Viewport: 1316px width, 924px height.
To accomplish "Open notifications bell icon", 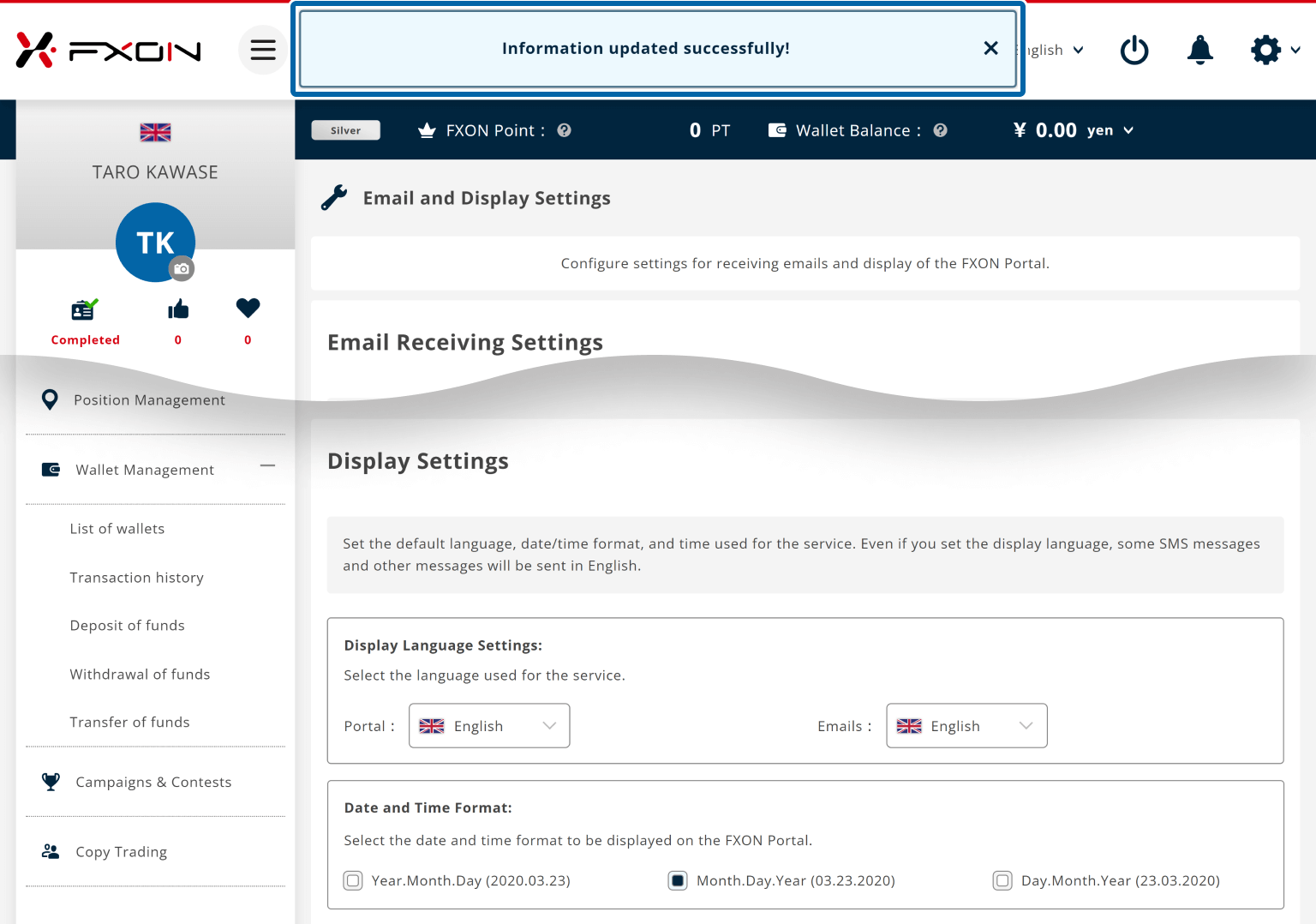I will pyautogui.click(x=1199, y=50).
